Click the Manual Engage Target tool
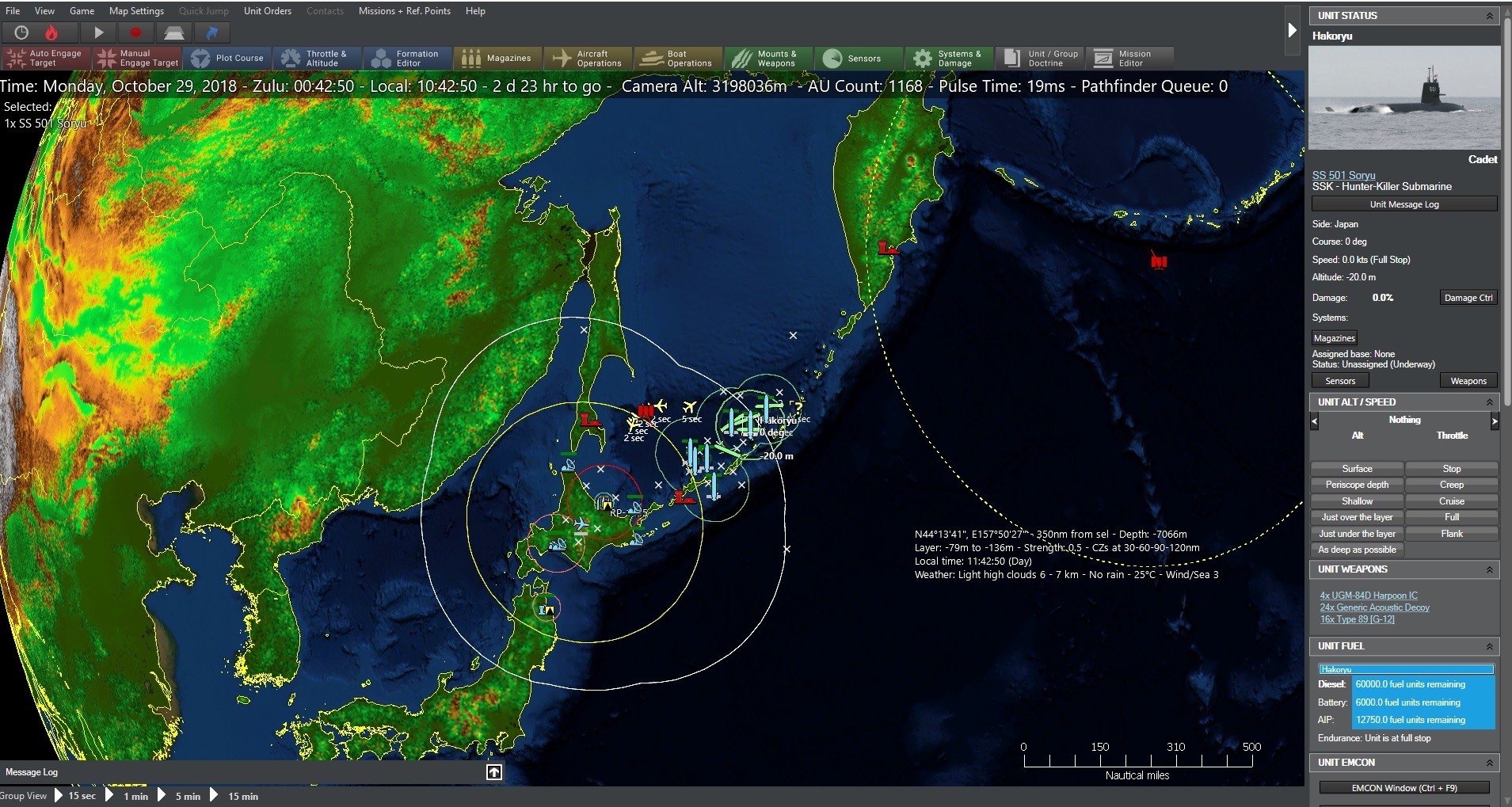Screen dimensions: 1512x807 [135, 58]
